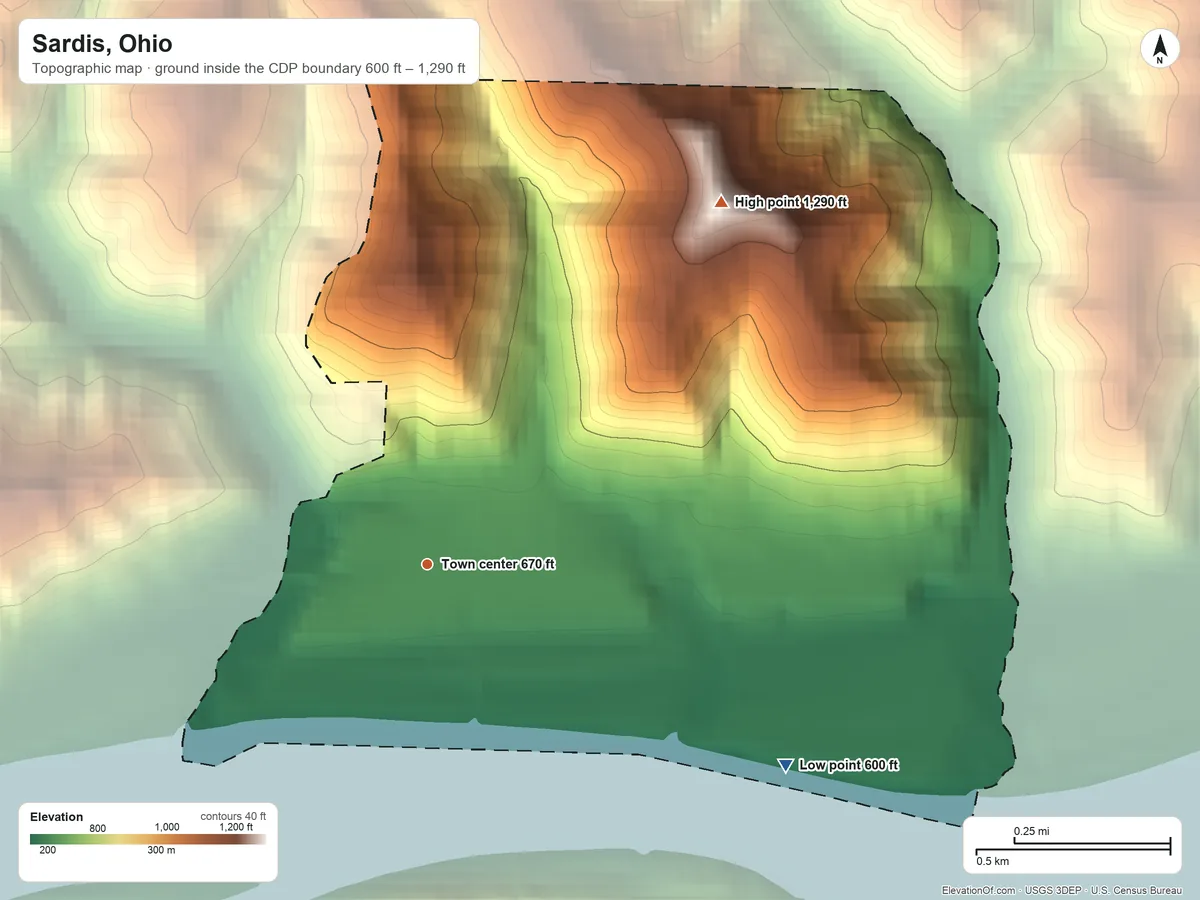Click the north arrow compass icon
The width and height of the screenshot is (1200, 900).
point(1160,49)
